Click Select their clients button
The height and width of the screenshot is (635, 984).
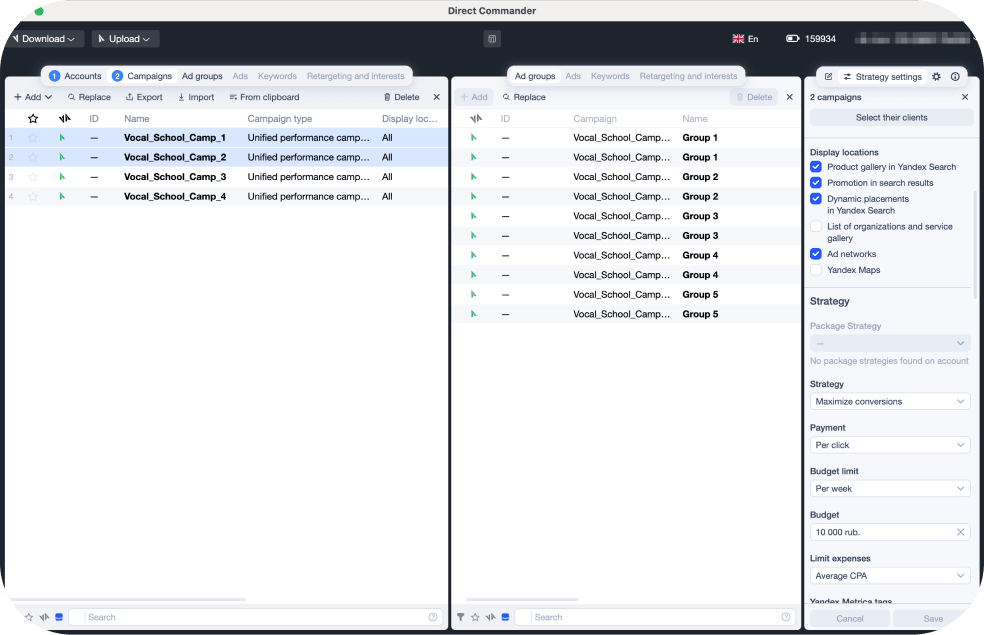(x=891, y=117)
